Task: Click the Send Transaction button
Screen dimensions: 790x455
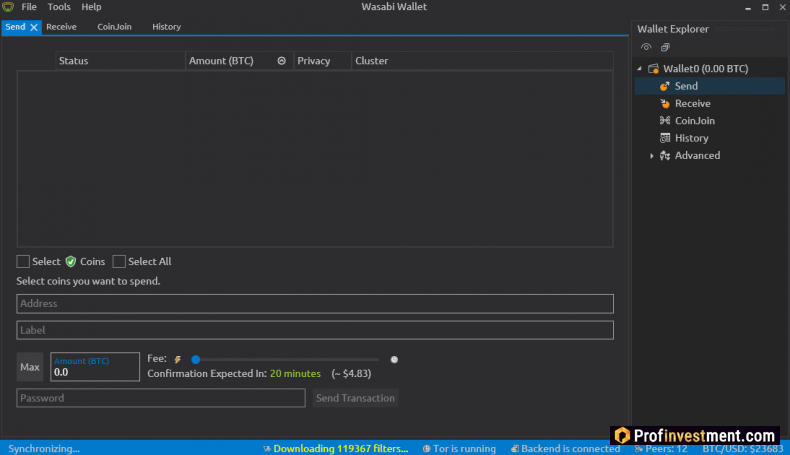Action: point(355,398)
